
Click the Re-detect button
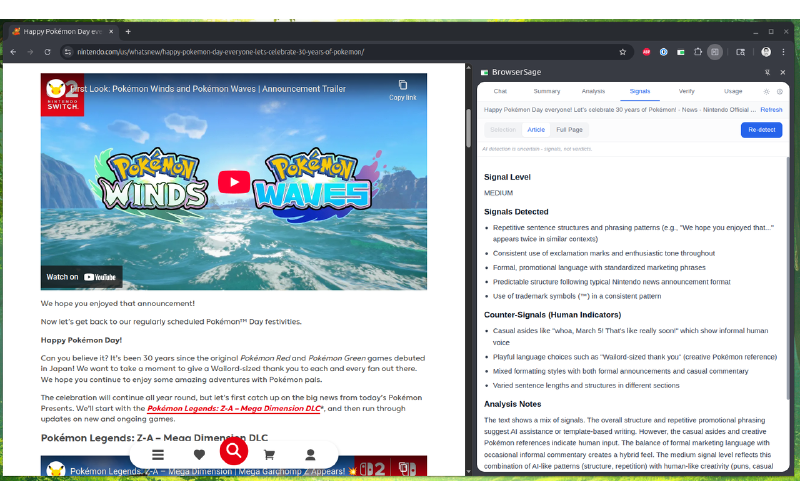[x=761, y=130]
